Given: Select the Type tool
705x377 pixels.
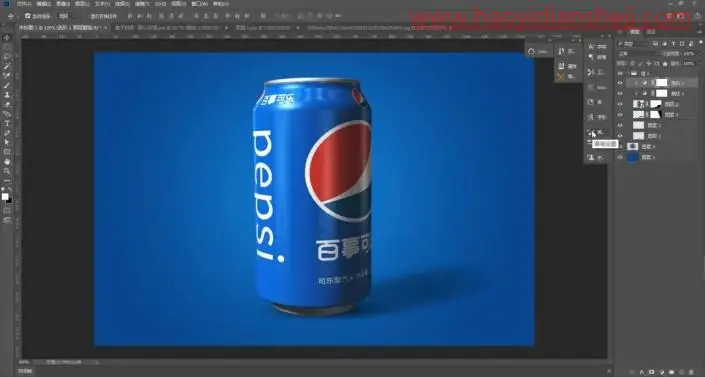Looking at the screenshot, I should click(7, 124).
